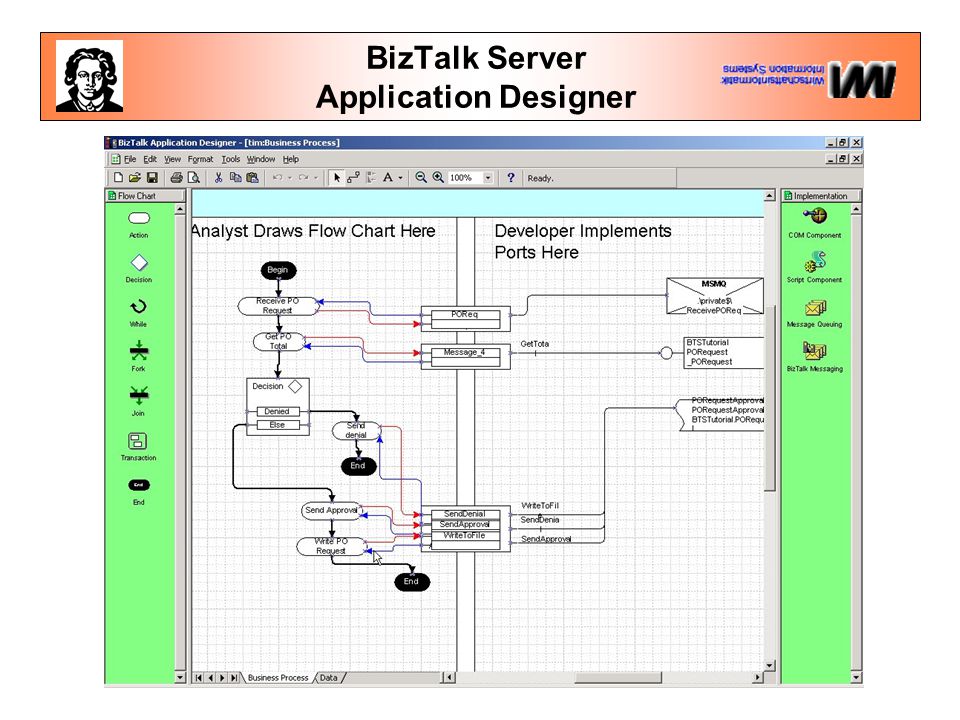
Task: Click the Paste clipboard icon
Action: click(x=252, y=178)
